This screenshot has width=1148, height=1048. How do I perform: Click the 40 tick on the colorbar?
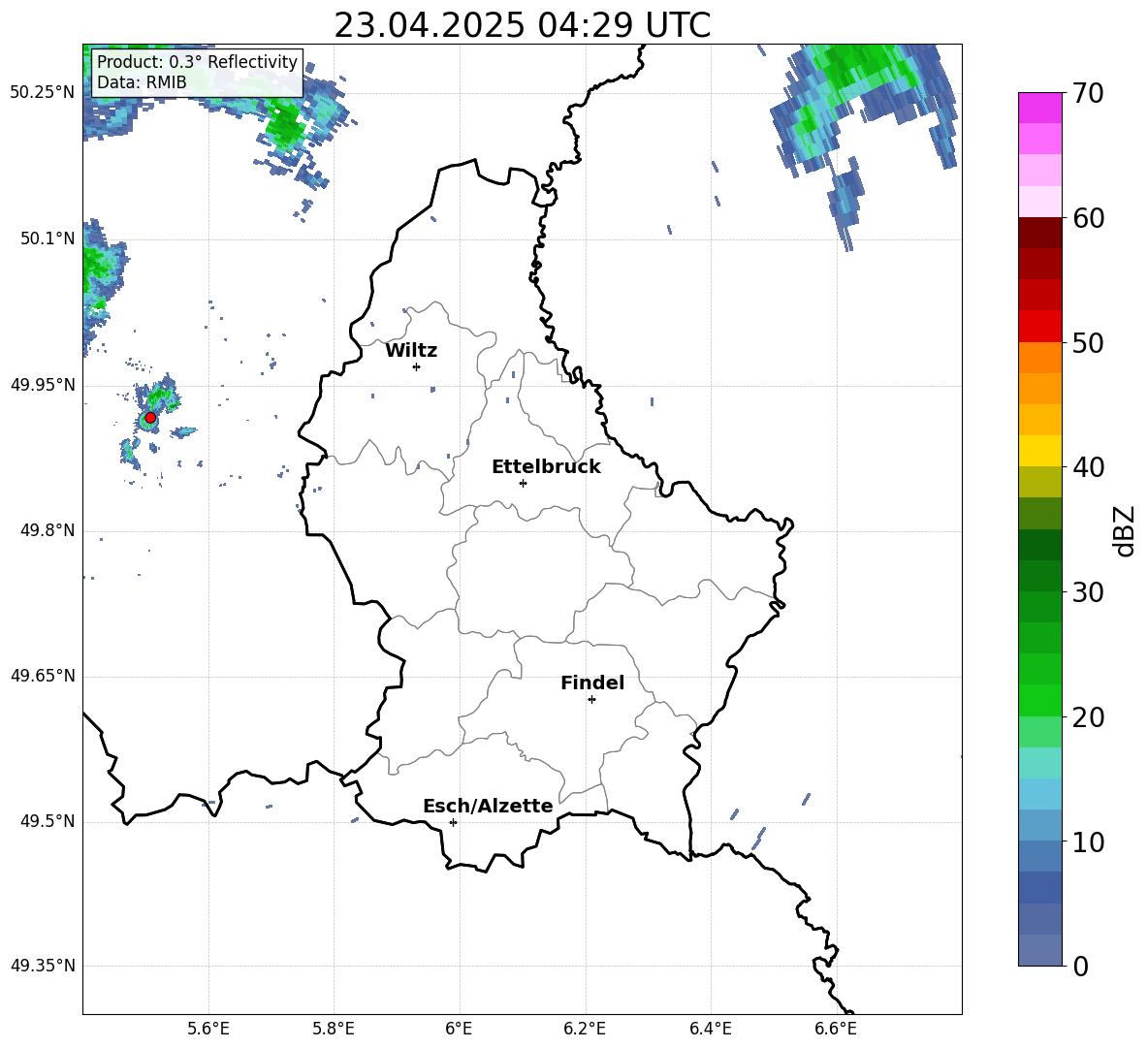(x=1088, y=467)
